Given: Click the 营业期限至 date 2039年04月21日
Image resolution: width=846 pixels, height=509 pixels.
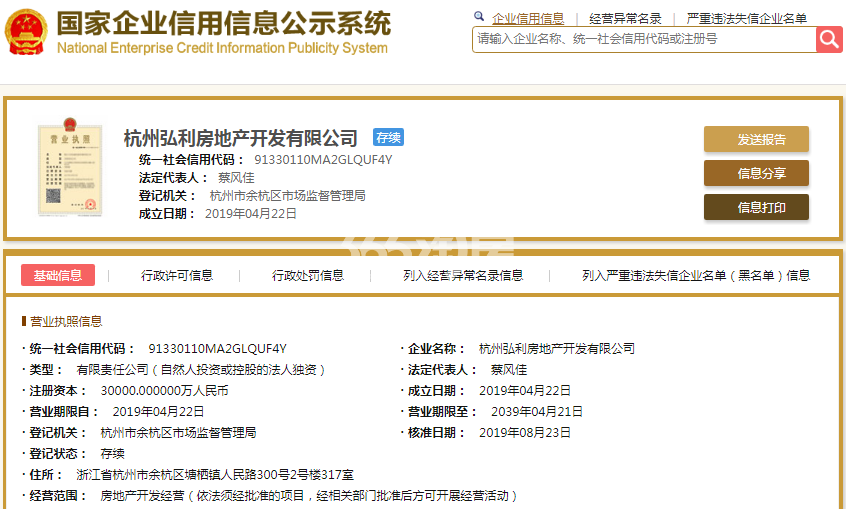Looking at the screenshot, I should (537, 412).
